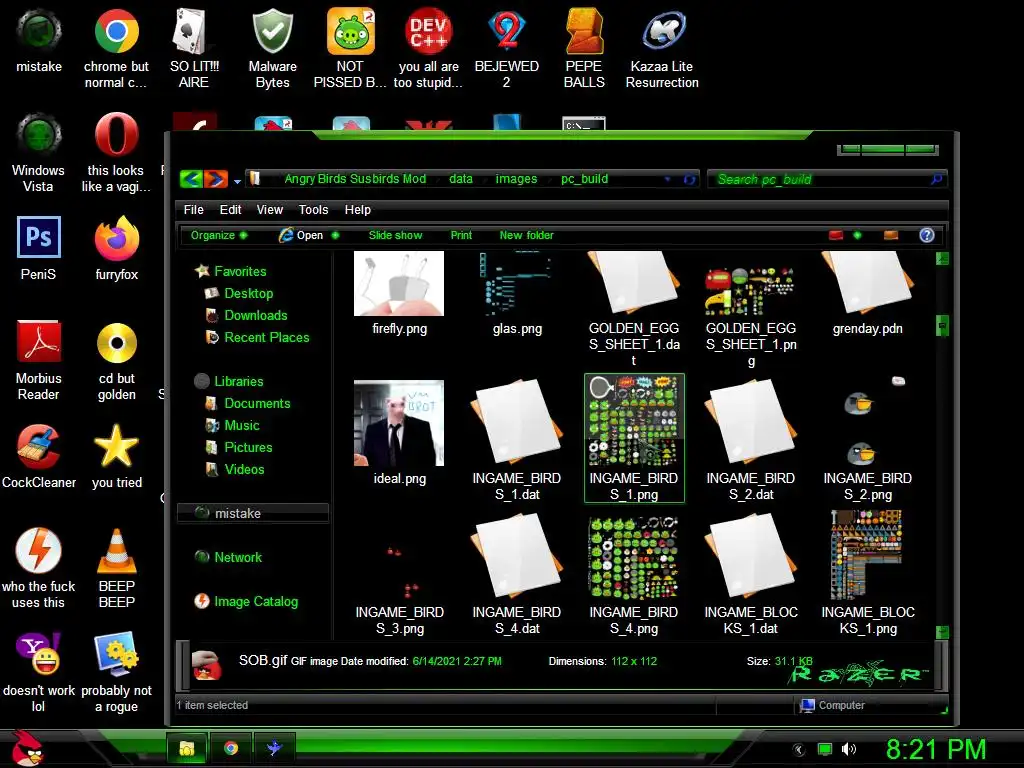This screenshot has height=768, width=1024.
Task: Open the Edit menu
Action: coord(230,210)
